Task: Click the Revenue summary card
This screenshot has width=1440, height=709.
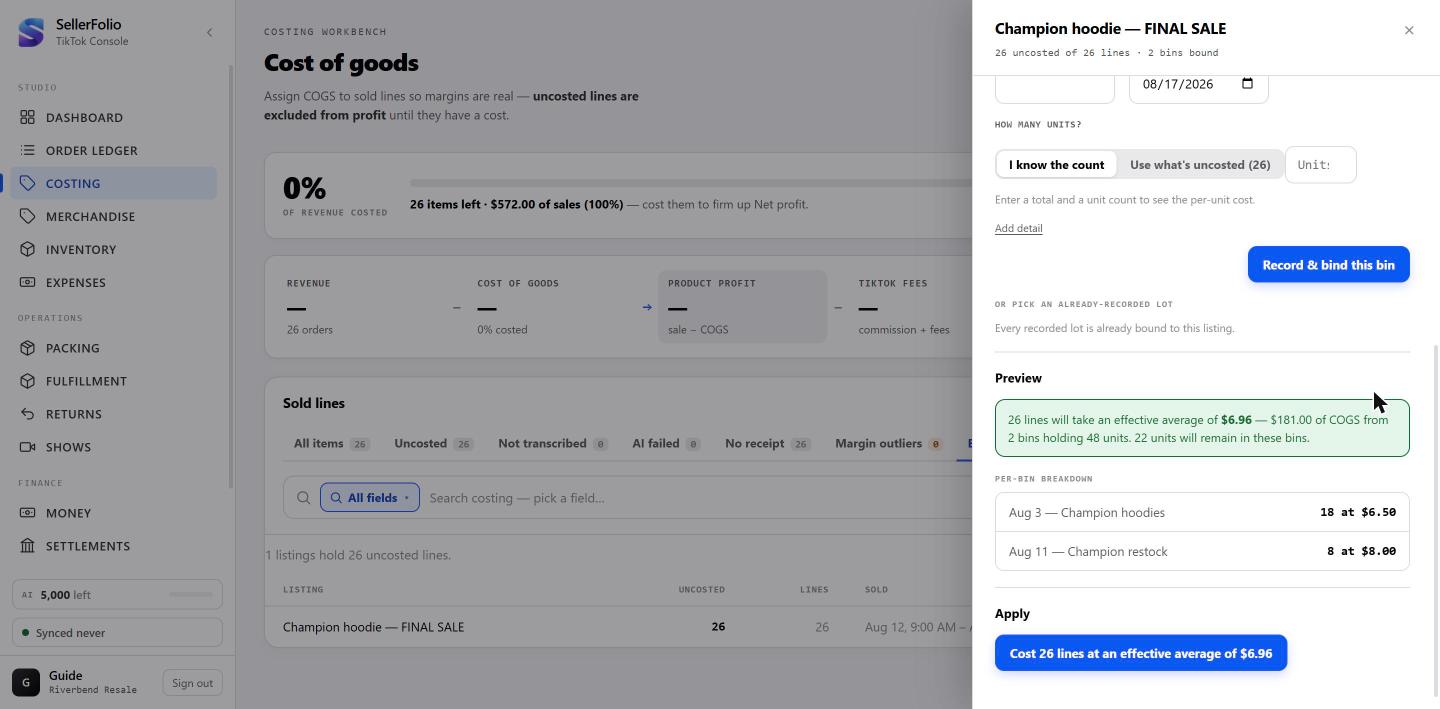Action: pos(362,306)
